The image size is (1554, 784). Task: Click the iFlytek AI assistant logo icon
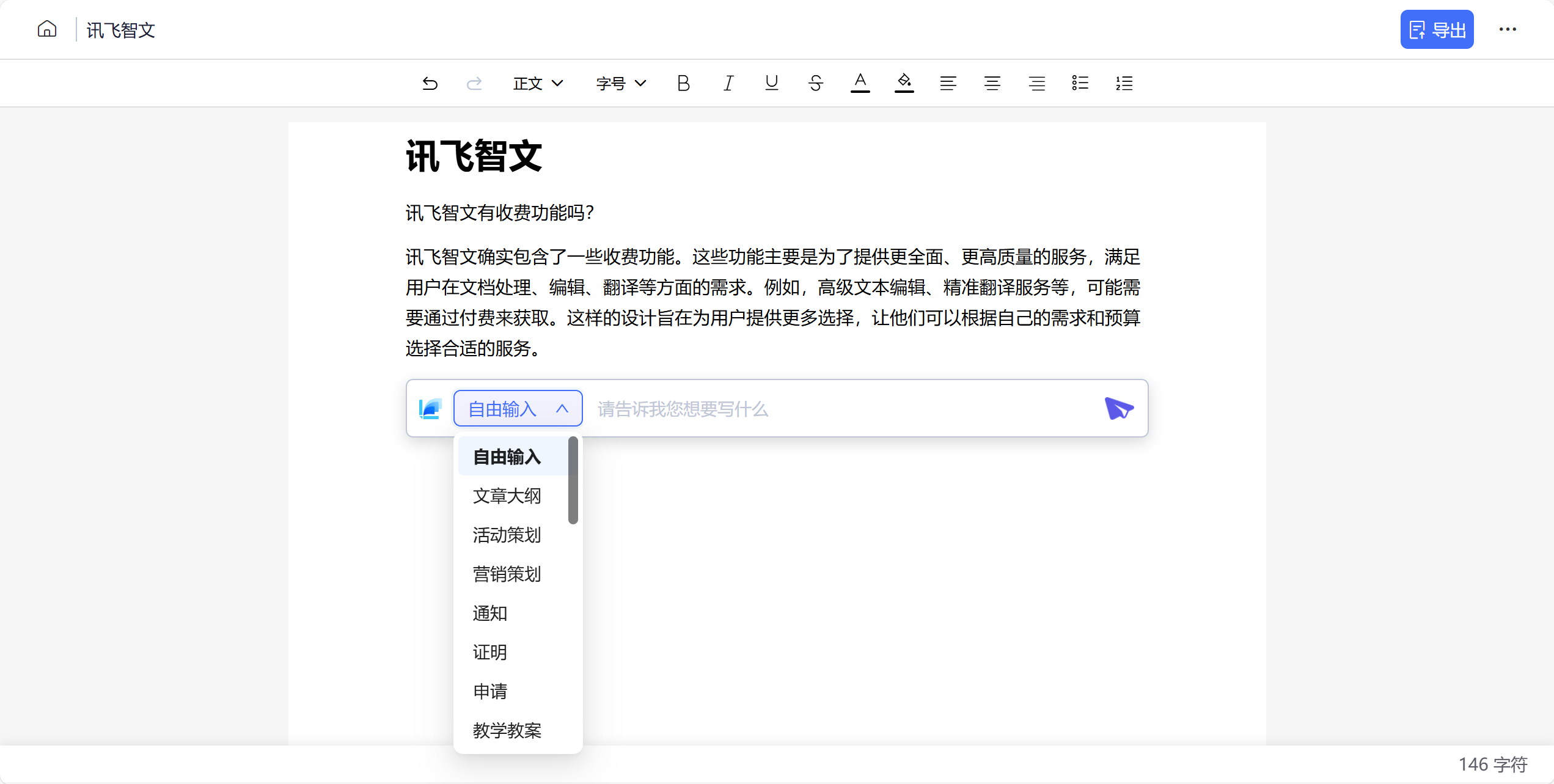[x=430, y=409]
